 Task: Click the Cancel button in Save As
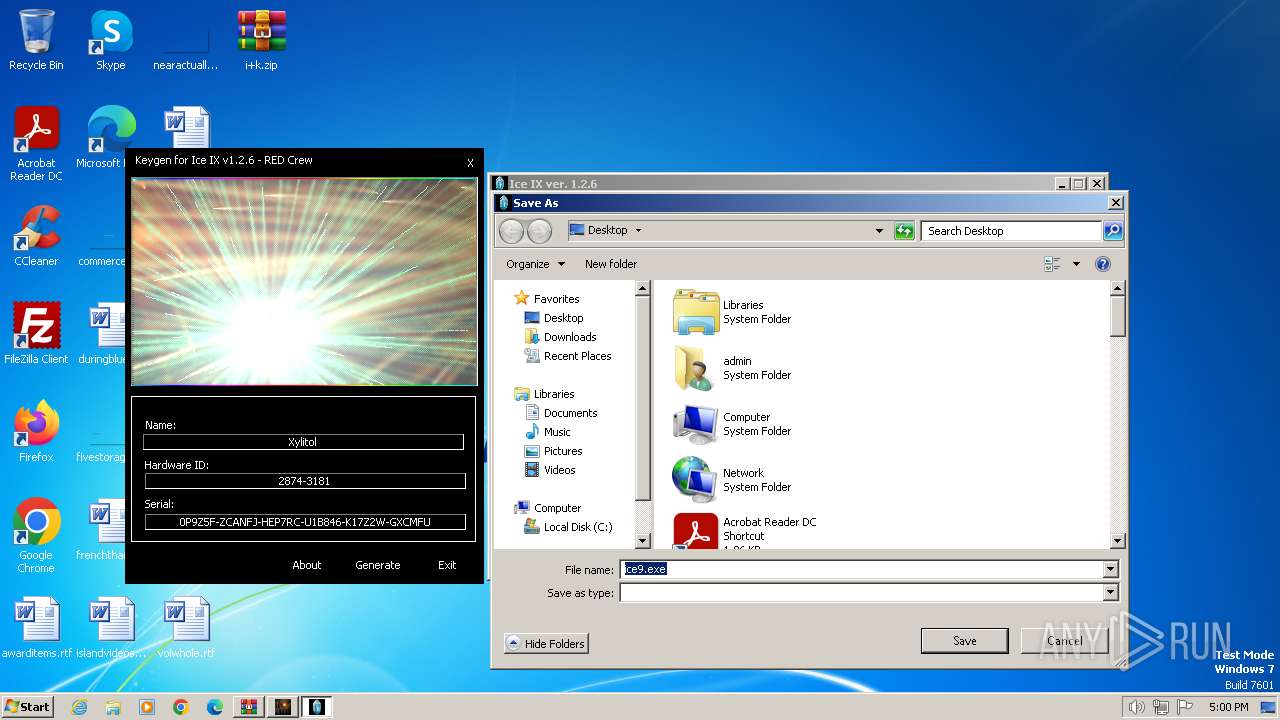(x=1064, y=641)
